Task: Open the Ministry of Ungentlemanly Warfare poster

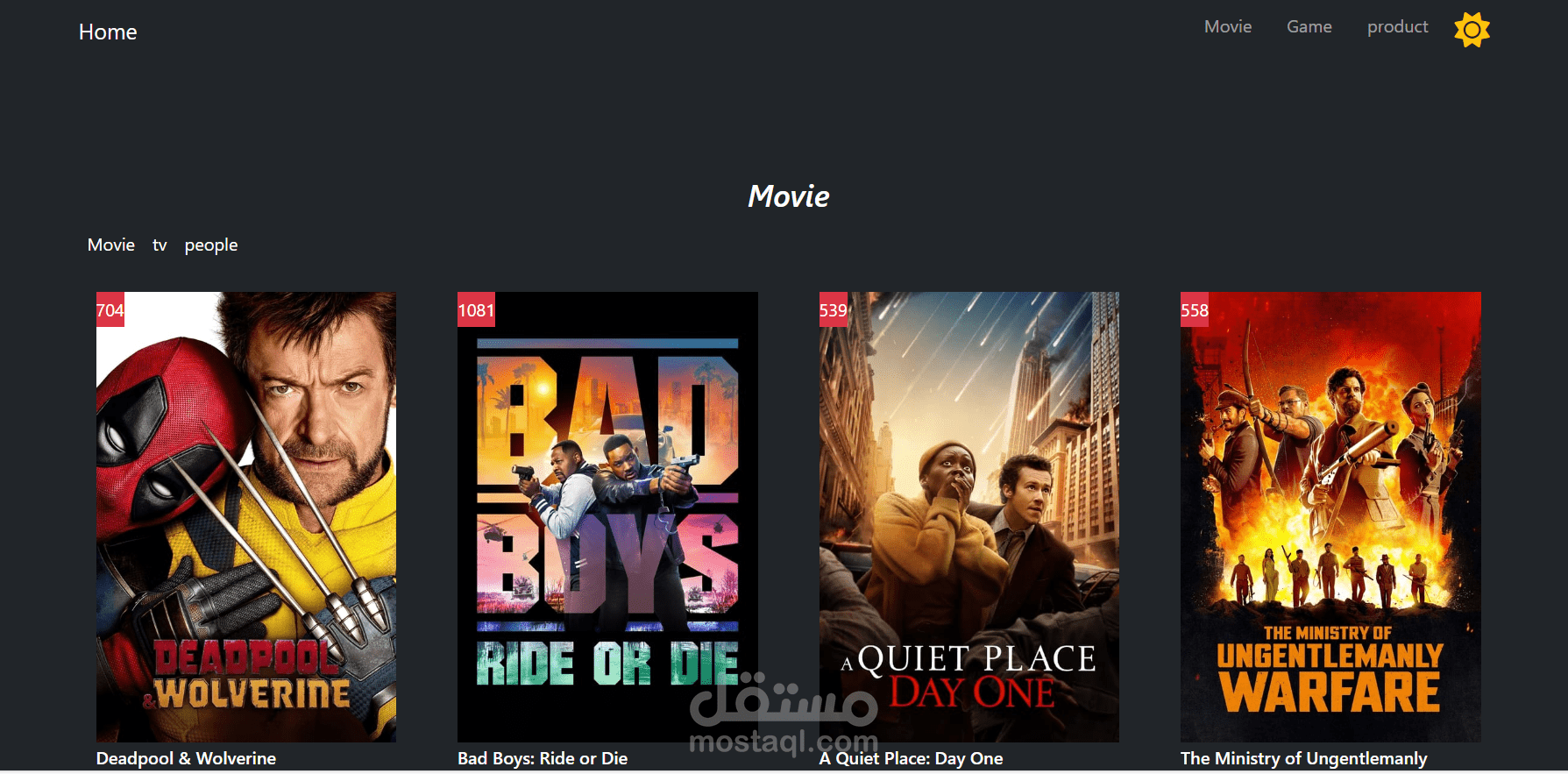Action: point(1330,517)
